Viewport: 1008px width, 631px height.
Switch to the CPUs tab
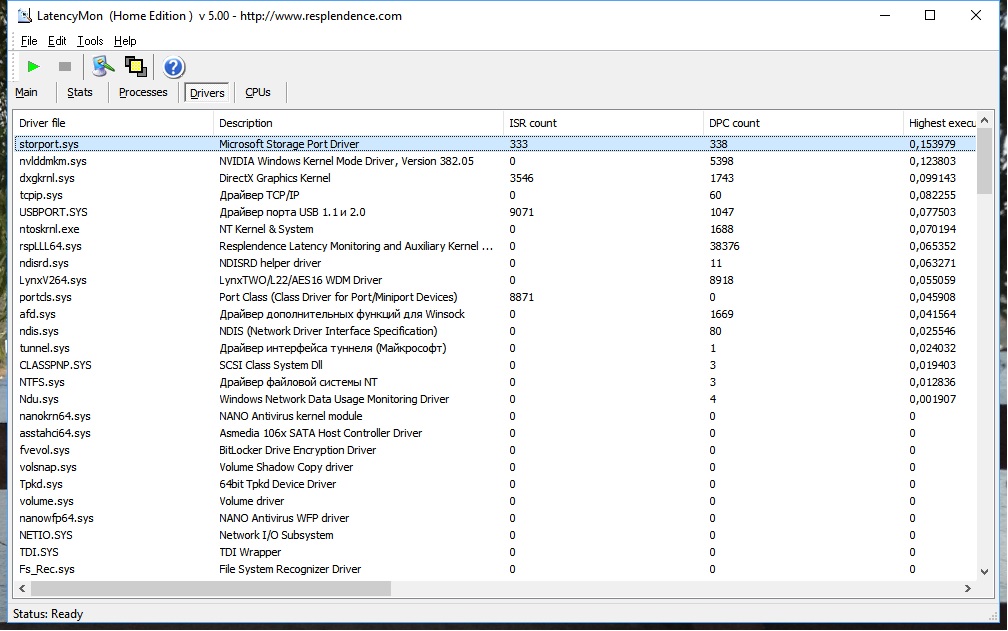click(x=258, y=93)
